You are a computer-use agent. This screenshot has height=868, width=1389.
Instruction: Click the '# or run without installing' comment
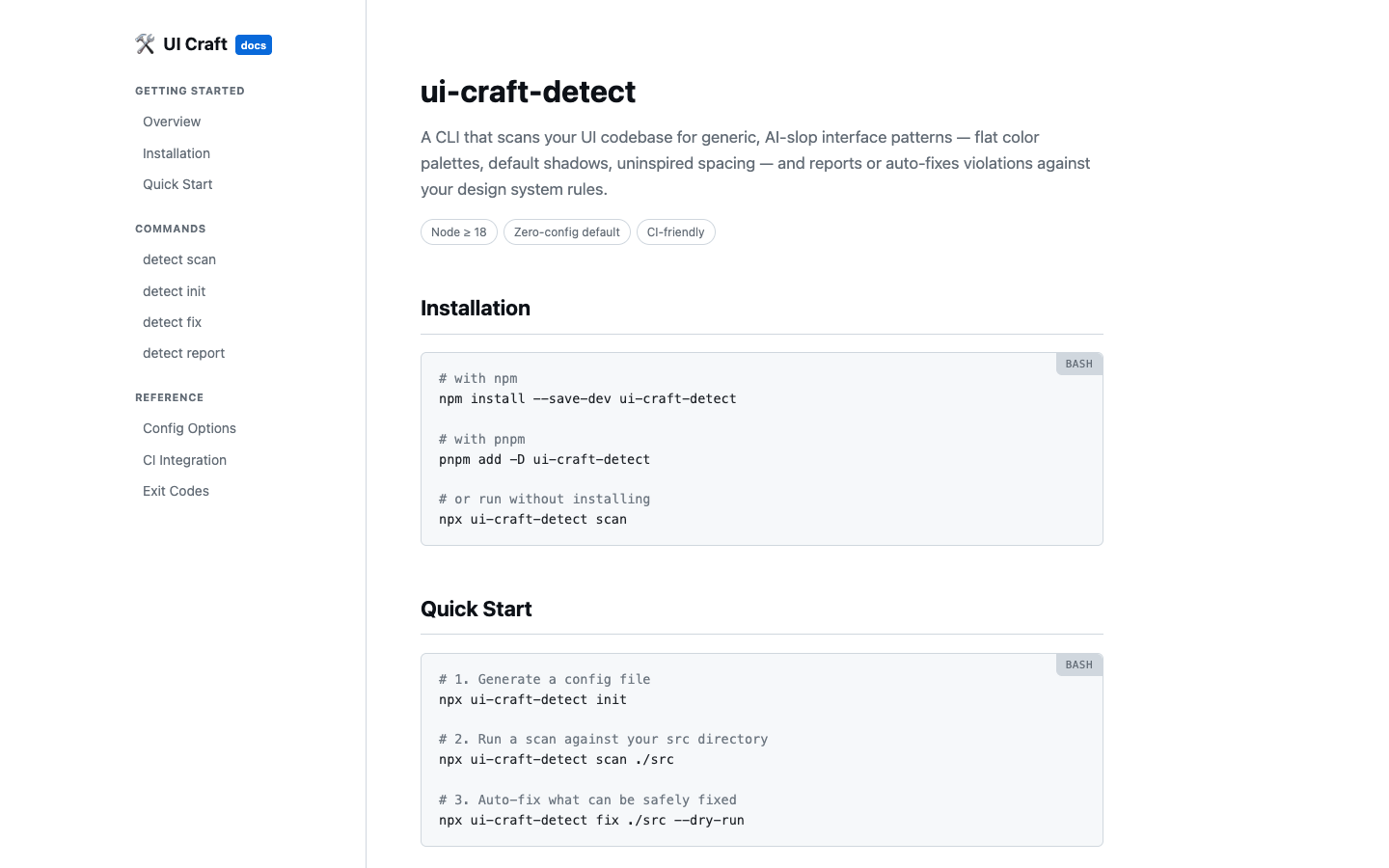tap(544, 499)
